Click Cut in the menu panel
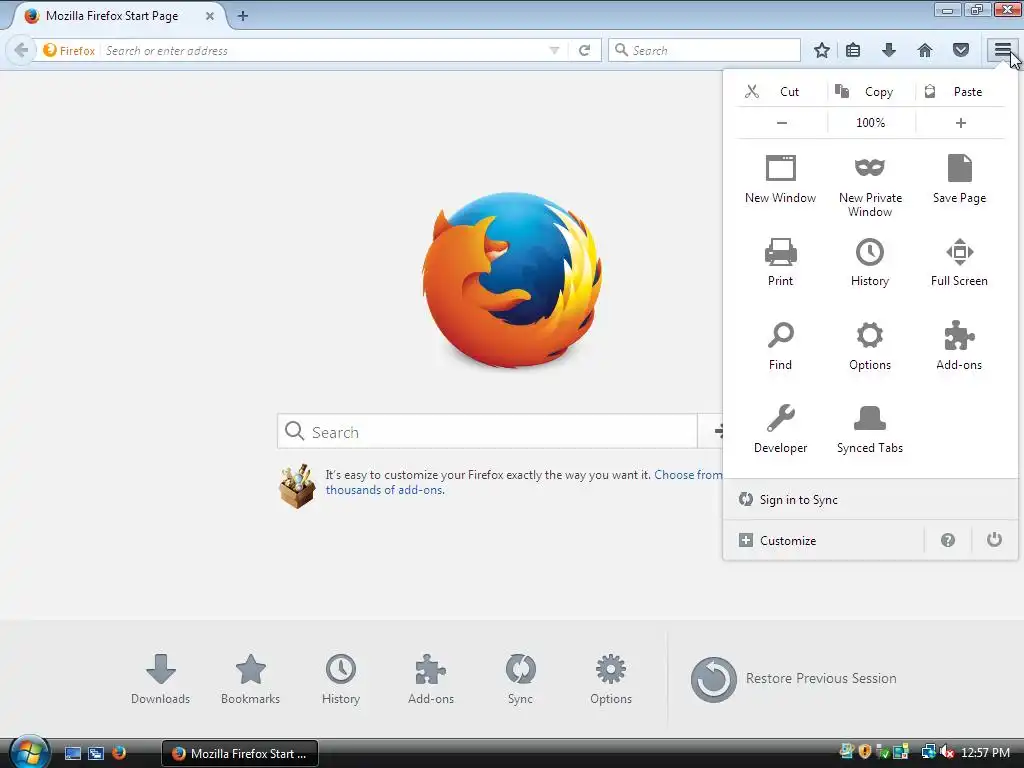The image size is (1024, 768). 781,91
